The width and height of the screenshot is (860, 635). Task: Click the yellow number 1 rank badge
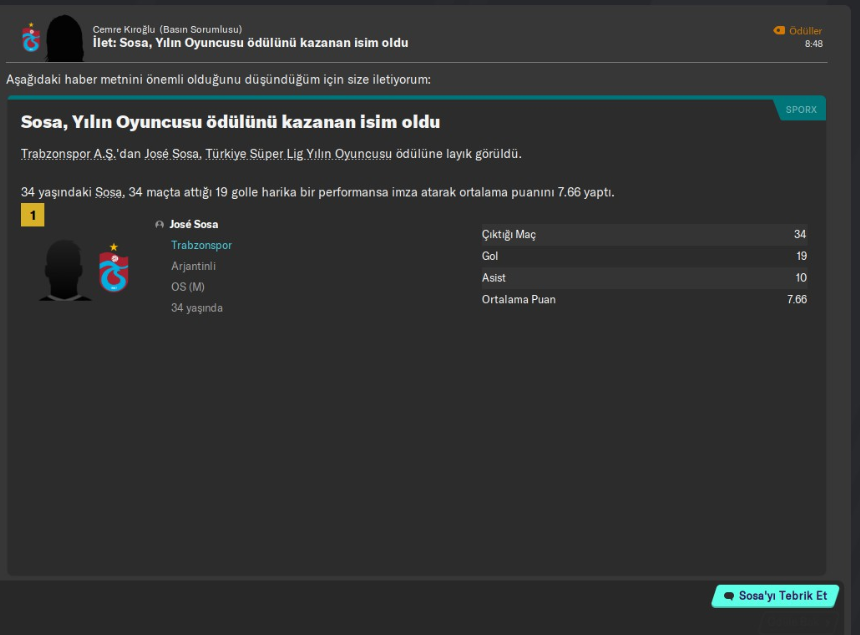point(32,215)
